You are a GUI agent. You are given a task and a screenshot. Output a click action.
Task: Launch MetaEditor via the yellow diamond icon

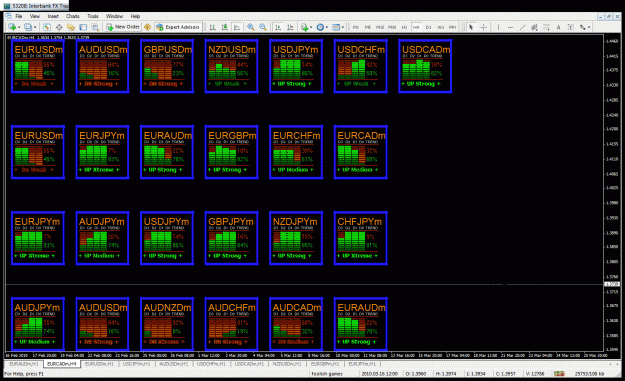click(147, 27)
